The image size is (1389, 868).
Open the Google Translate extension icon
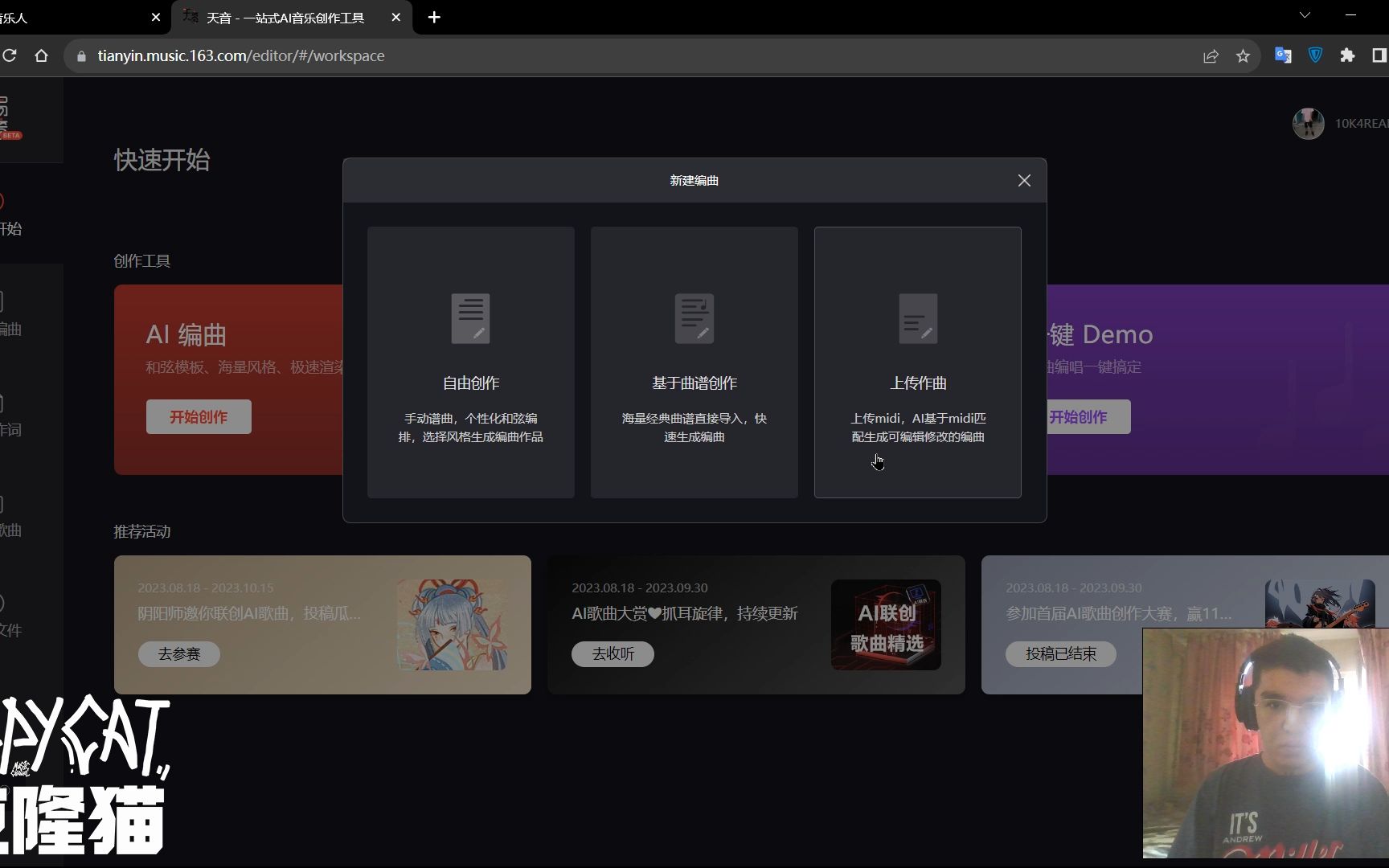[1283, 55]
